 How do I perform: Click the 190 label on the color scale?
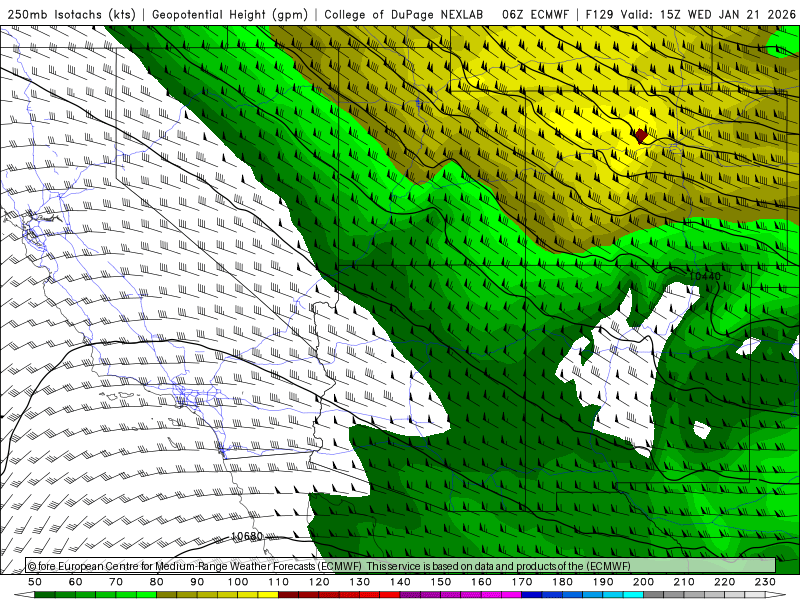[603, 582]
